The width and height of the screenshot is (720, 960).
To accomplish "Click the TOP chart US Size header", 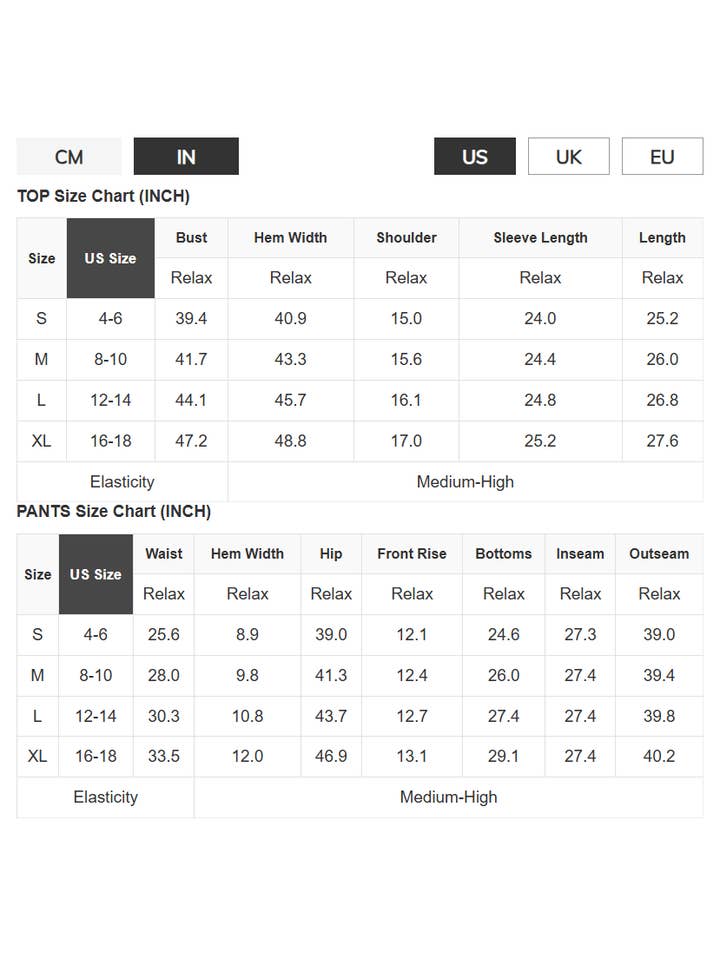I will tap(110, 258).
